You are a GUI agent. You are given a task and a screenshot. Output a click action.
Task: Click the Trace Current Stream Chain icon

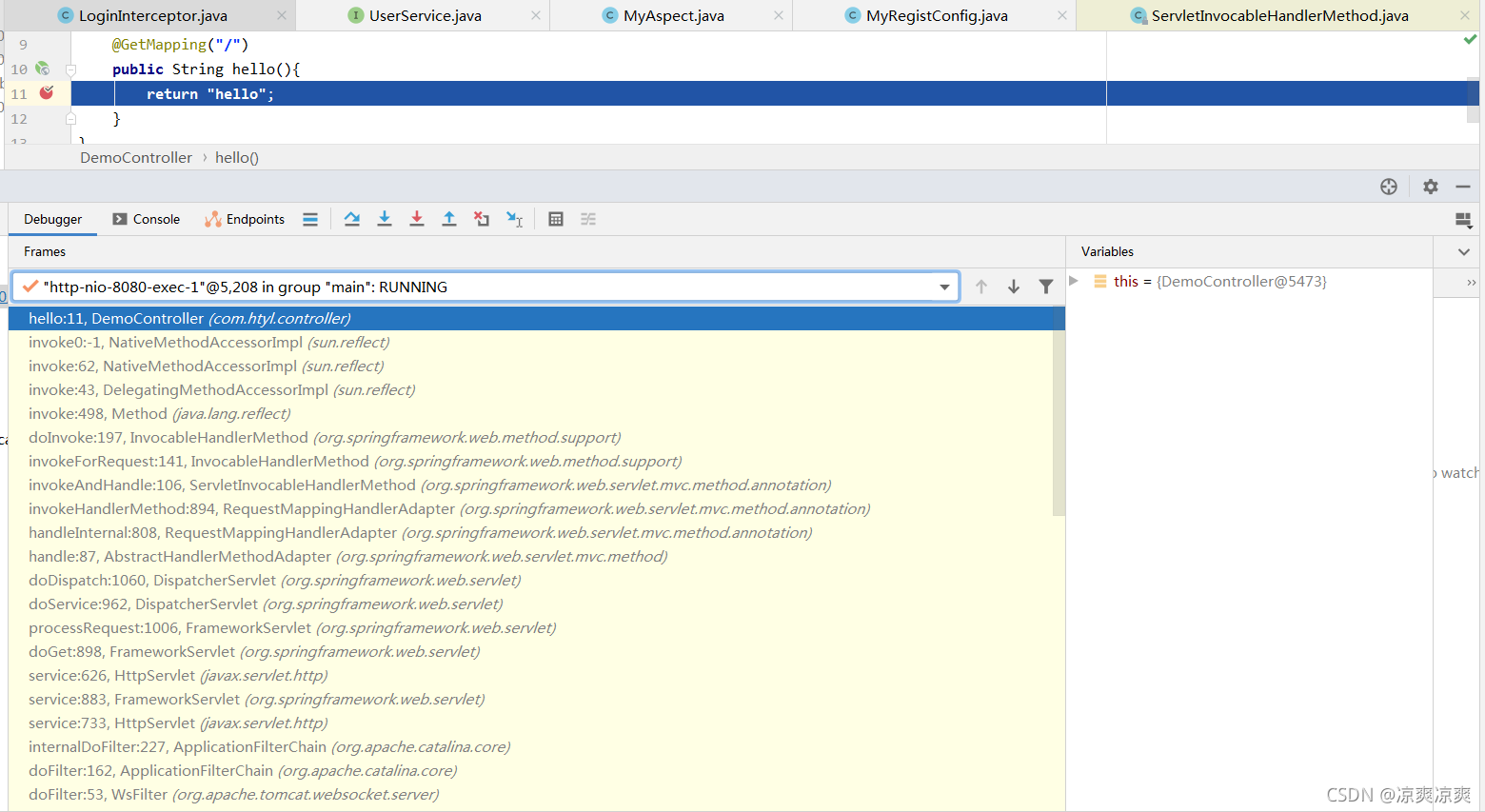click(x=588, y=219)
